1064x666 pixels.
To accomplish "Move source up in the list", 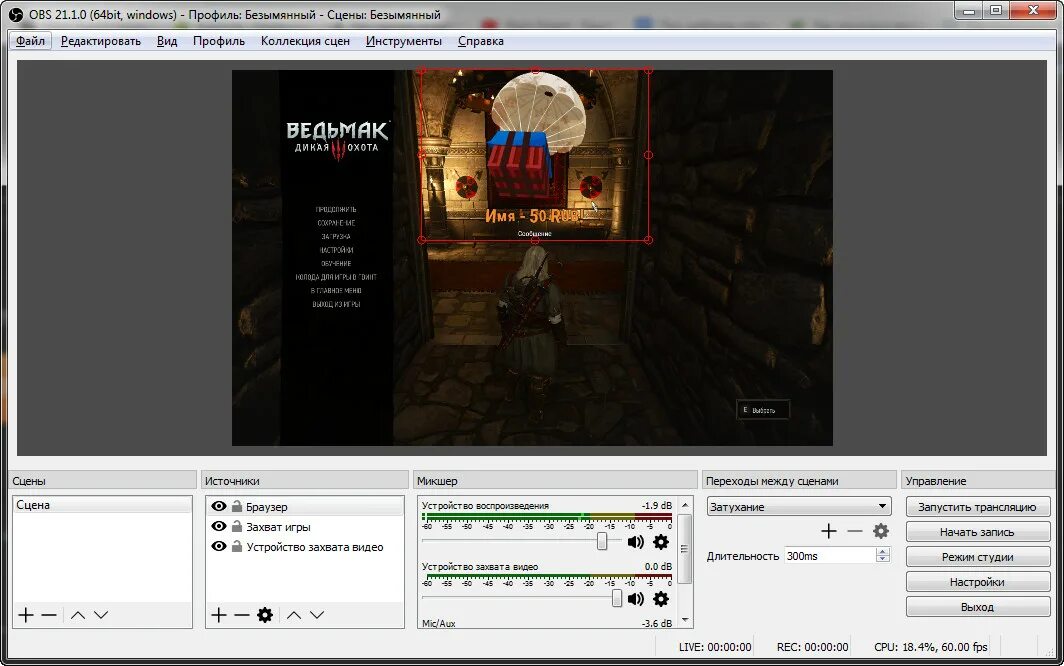I will click(294, 615).
